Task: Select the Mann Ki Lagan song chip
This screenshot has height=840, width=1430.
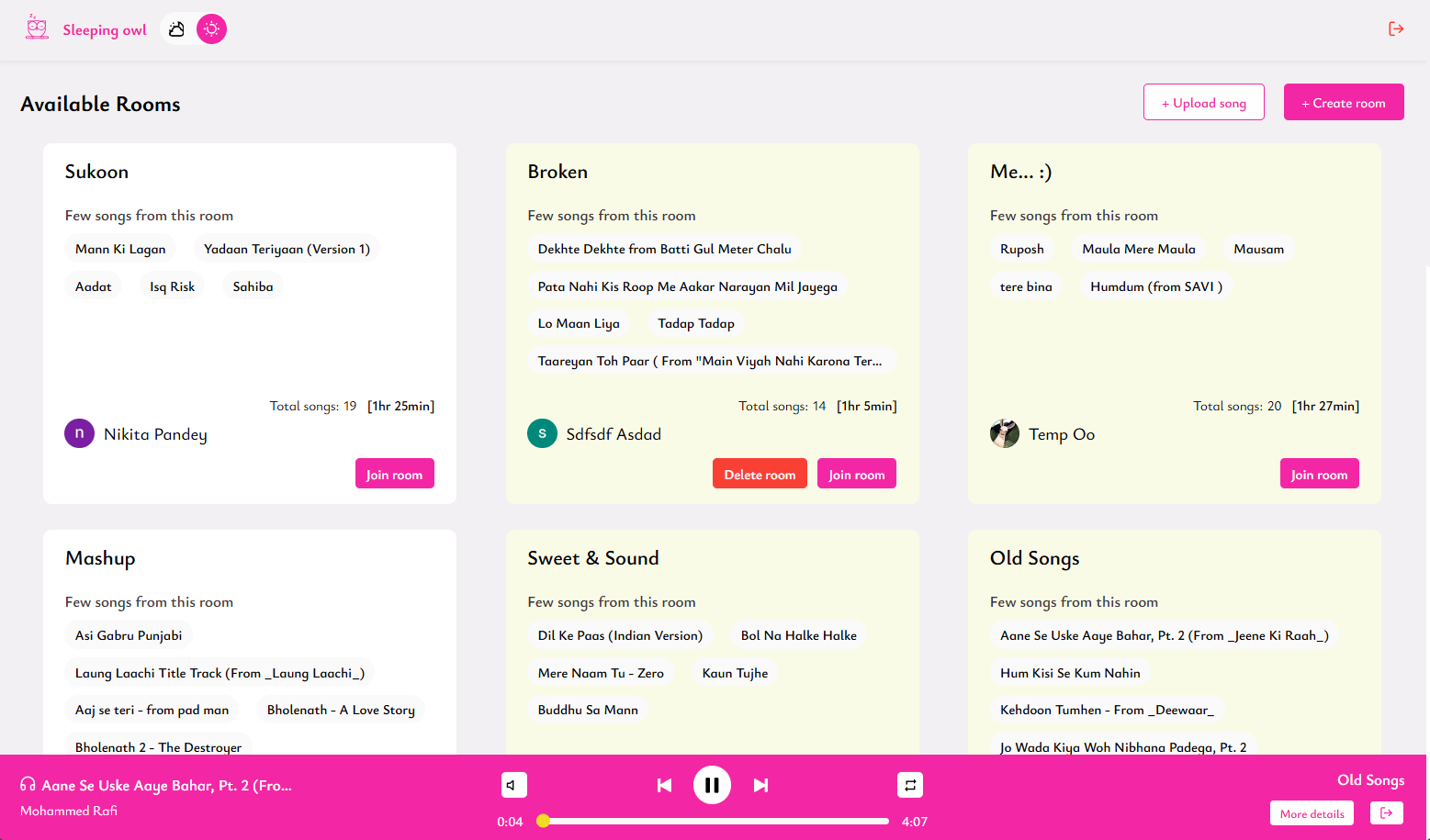Action: pyautogui.click(x=120, y=249)
